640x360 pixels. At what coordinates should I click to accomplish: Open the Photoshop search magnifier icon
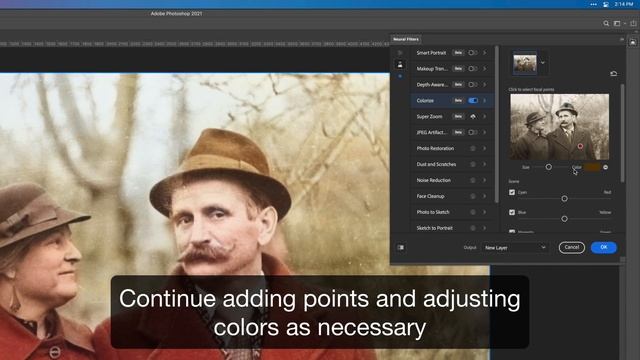tap(606, 24)
